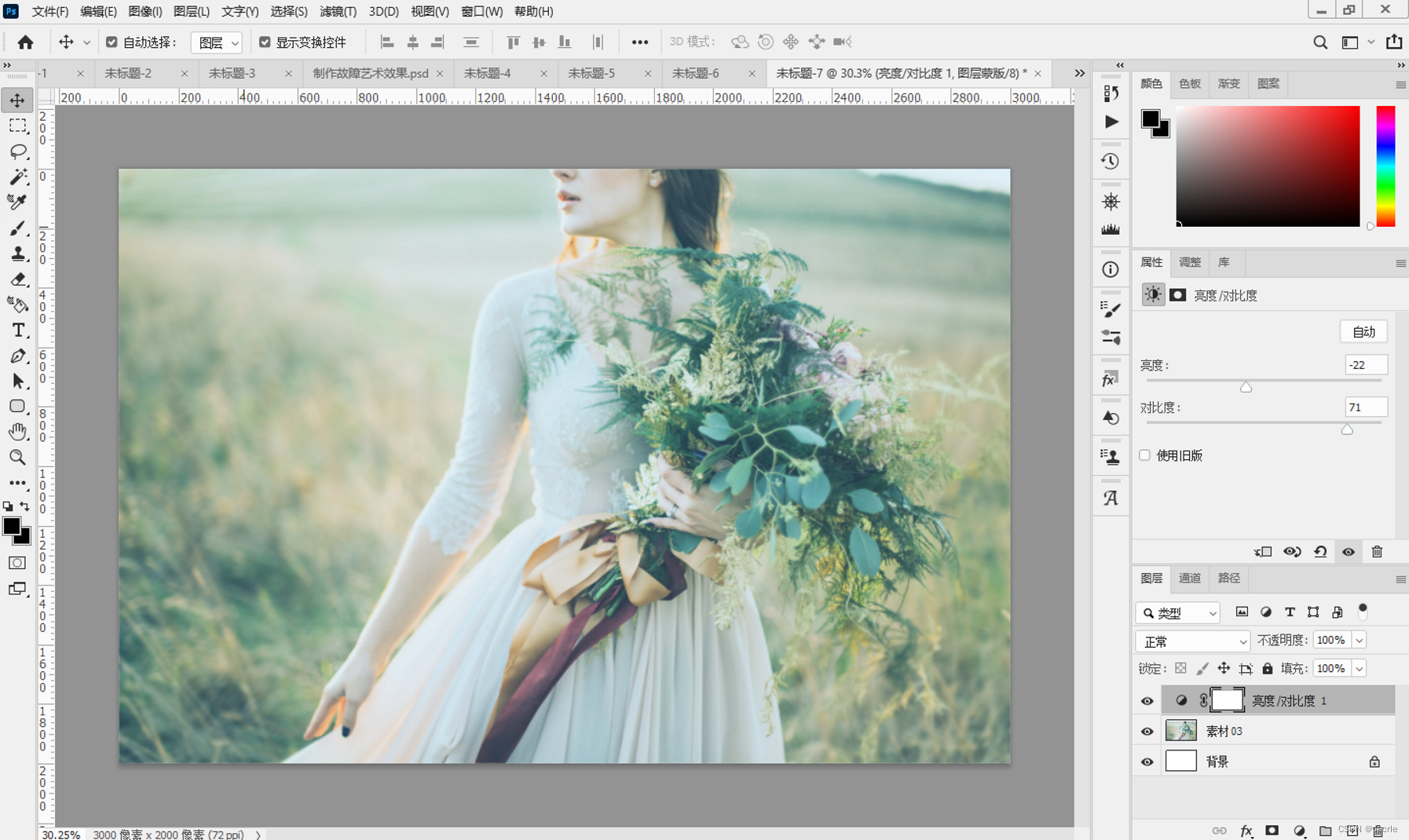The height and width of the screenshot is (840, 1409).
Task: Select the 素材03 layer thumbnail
Action: tap(1180, 731)
